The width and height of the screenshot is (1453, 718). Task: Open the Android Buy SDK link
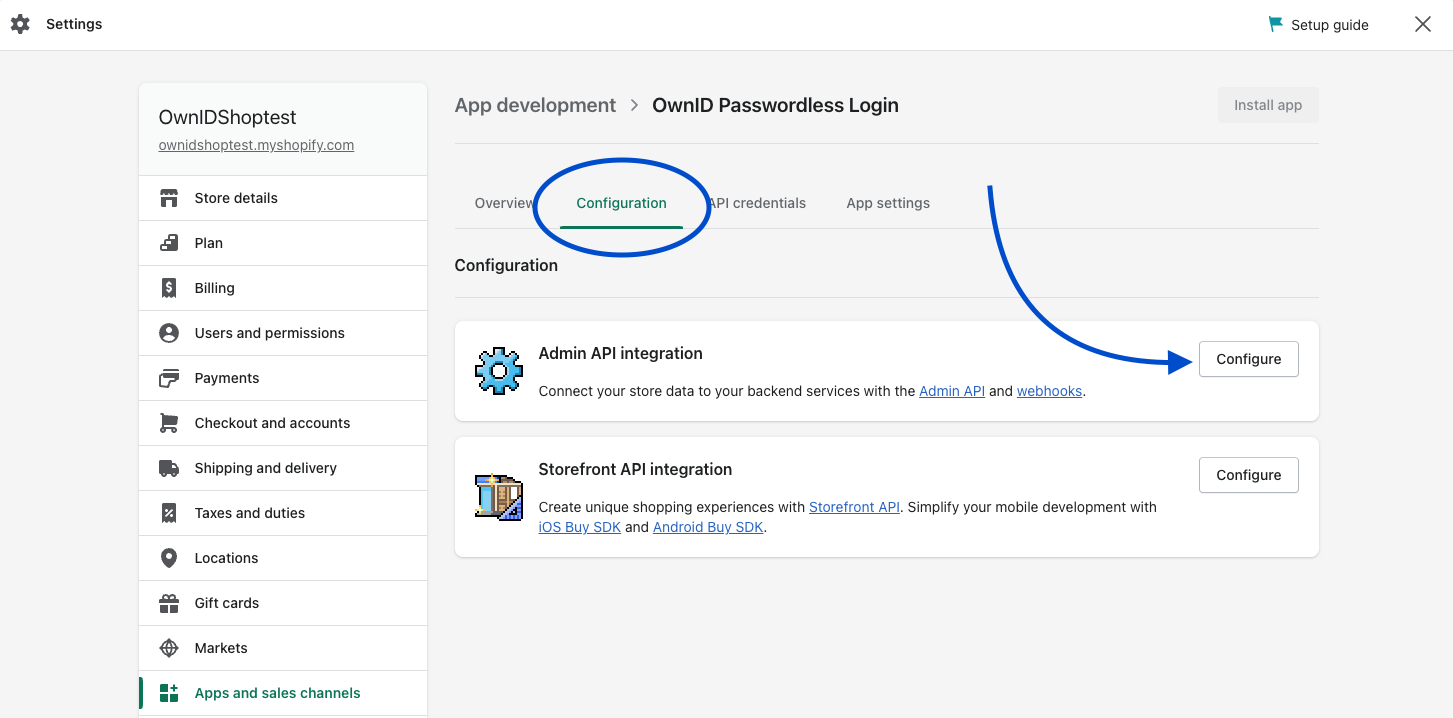[708, 527]
